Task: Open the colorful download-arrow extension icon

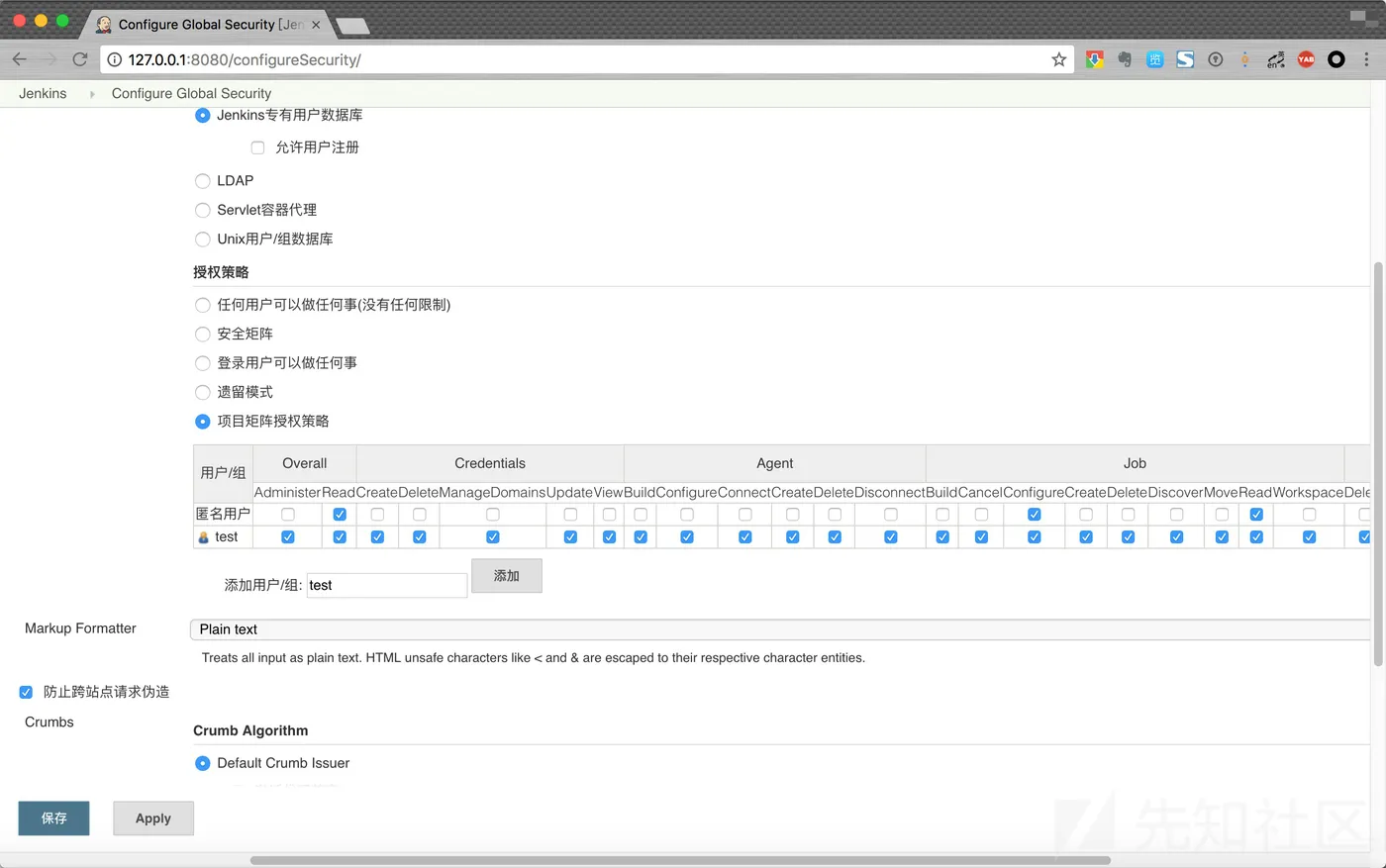Action: pos(1094,59)
